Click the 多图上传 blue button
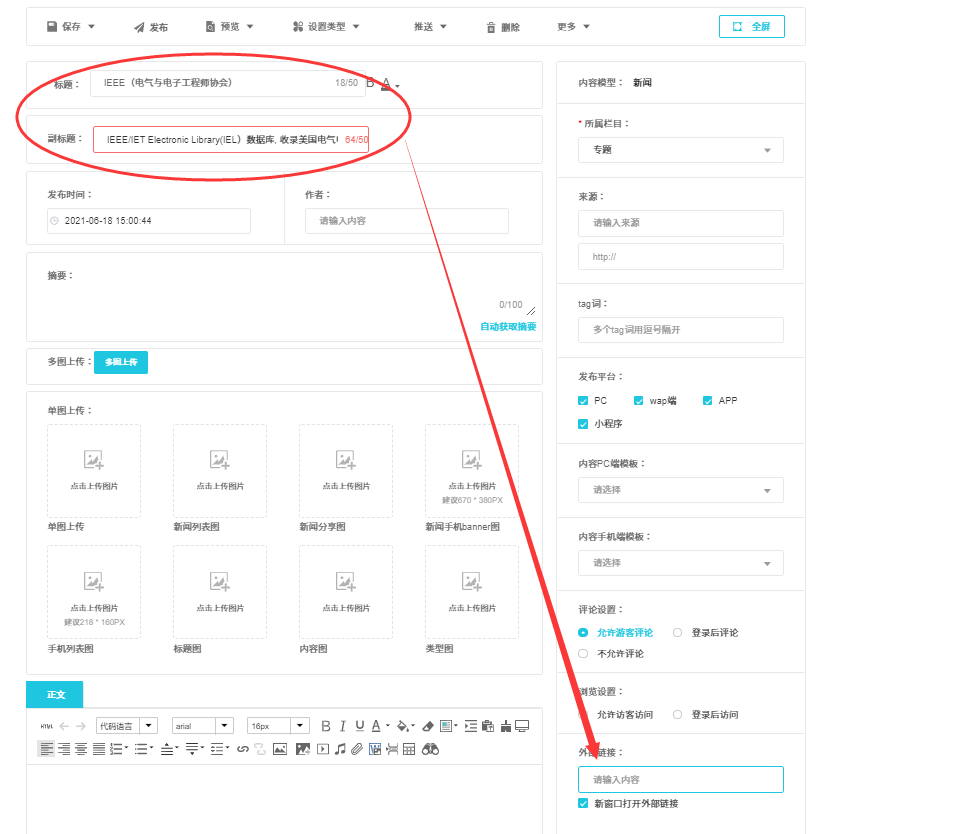967x834 pixels. (121, 362)
